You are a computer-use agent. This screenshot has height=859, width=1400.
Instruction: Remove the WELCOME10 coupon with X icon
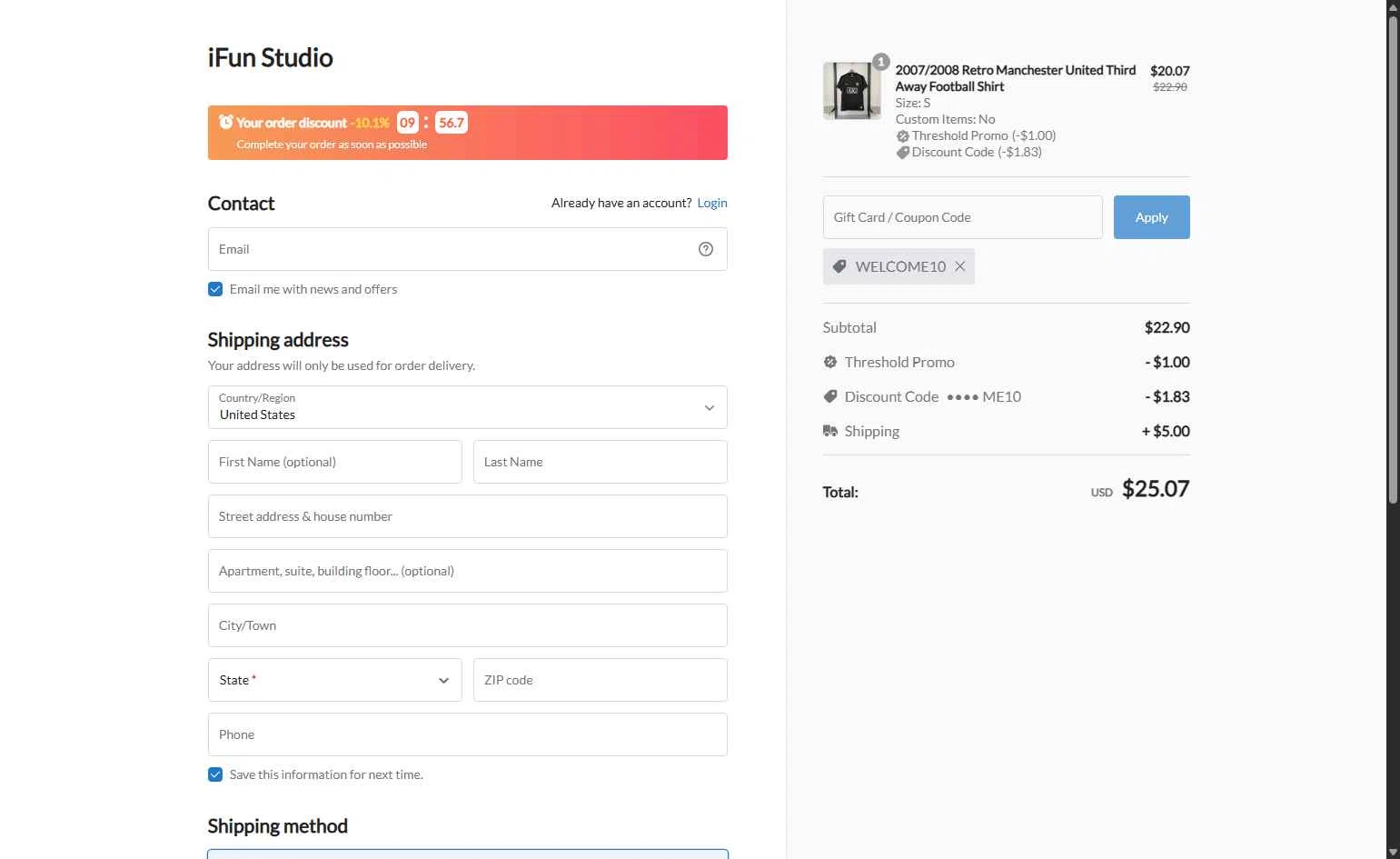tap(959, 266)
